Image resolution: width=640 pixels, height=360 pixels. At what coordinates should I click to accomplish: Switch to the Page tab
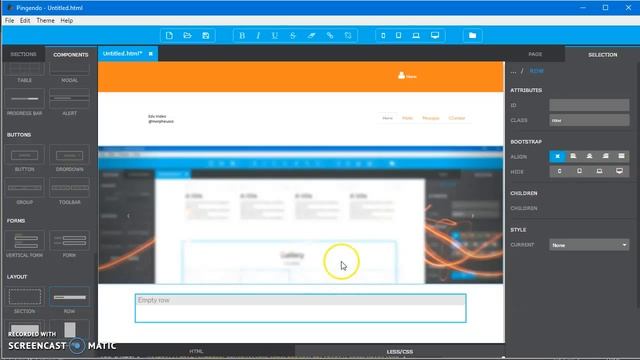[x=535, y=54]
